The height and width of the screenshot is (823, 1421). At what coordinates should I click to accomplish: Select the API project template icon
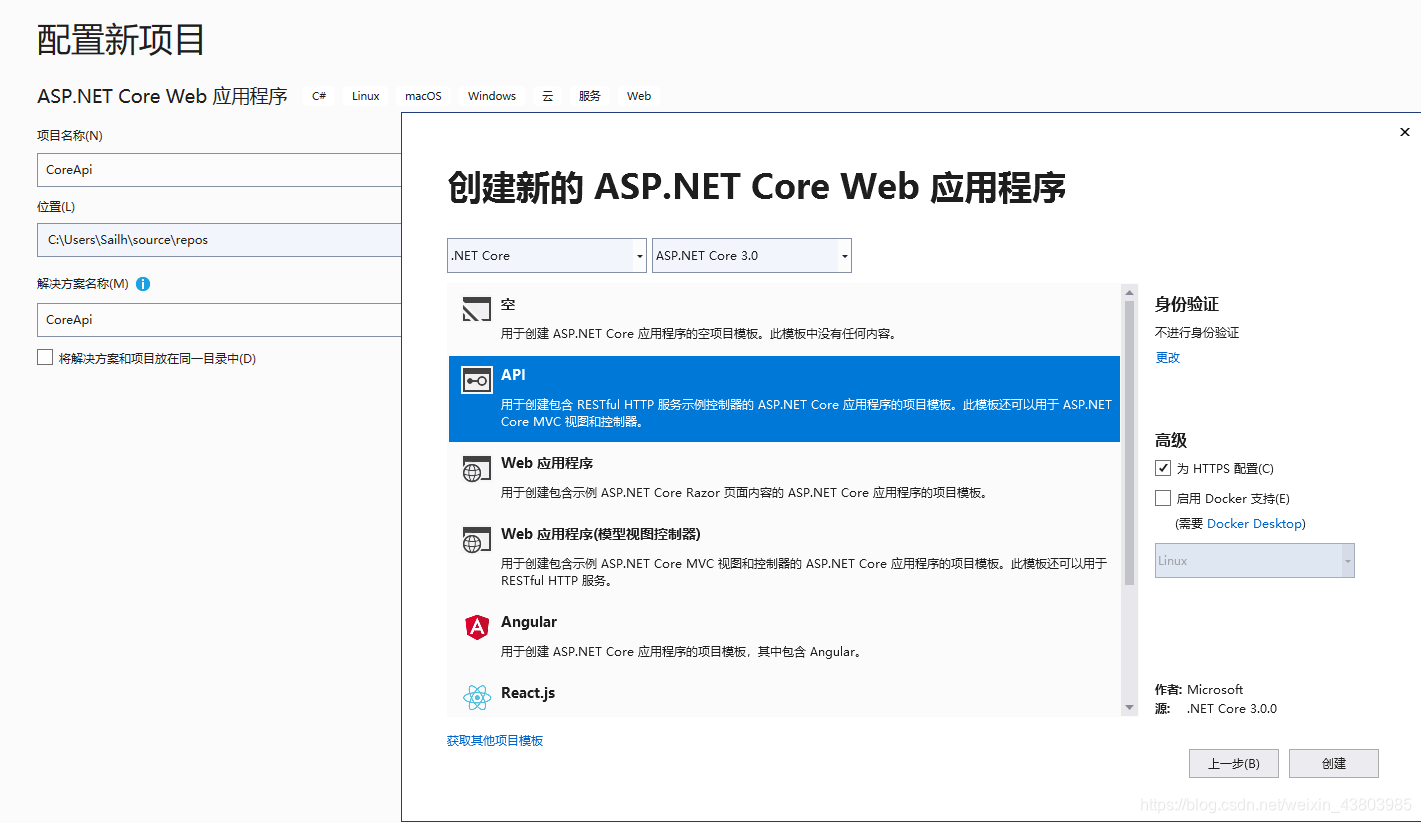(476, 380)
